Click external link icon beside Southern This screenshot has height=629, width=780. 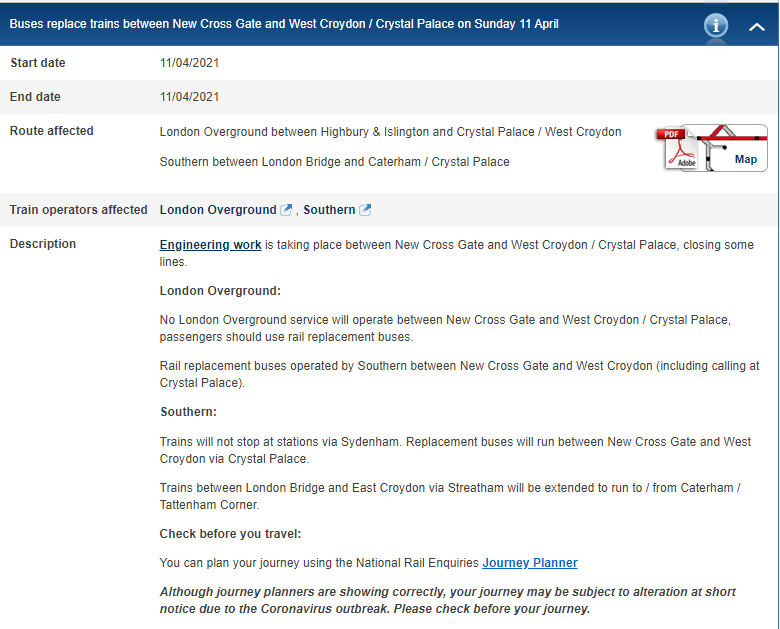365,210
